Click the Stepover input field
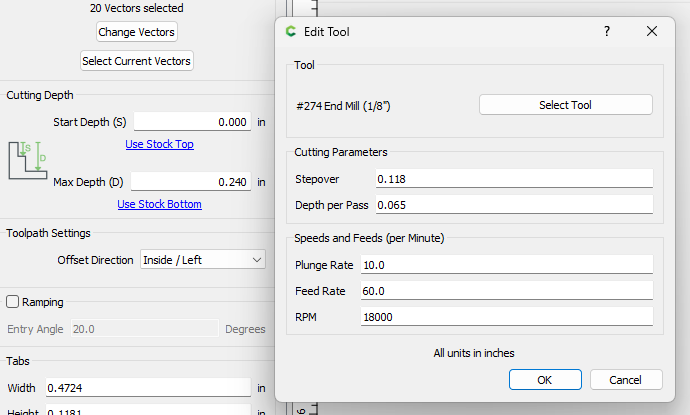 513,178
